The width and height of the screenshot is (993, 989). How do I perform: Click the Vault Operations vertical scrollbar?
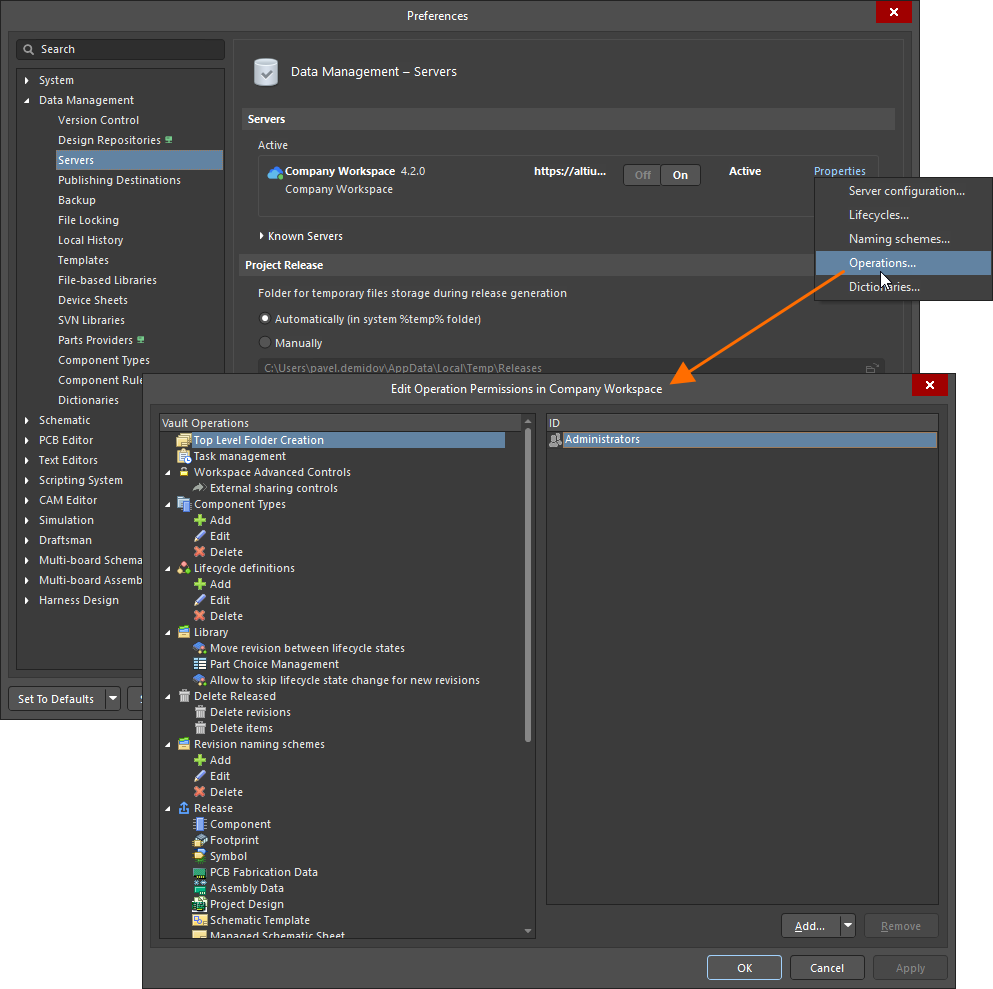(x=528, y=585)
